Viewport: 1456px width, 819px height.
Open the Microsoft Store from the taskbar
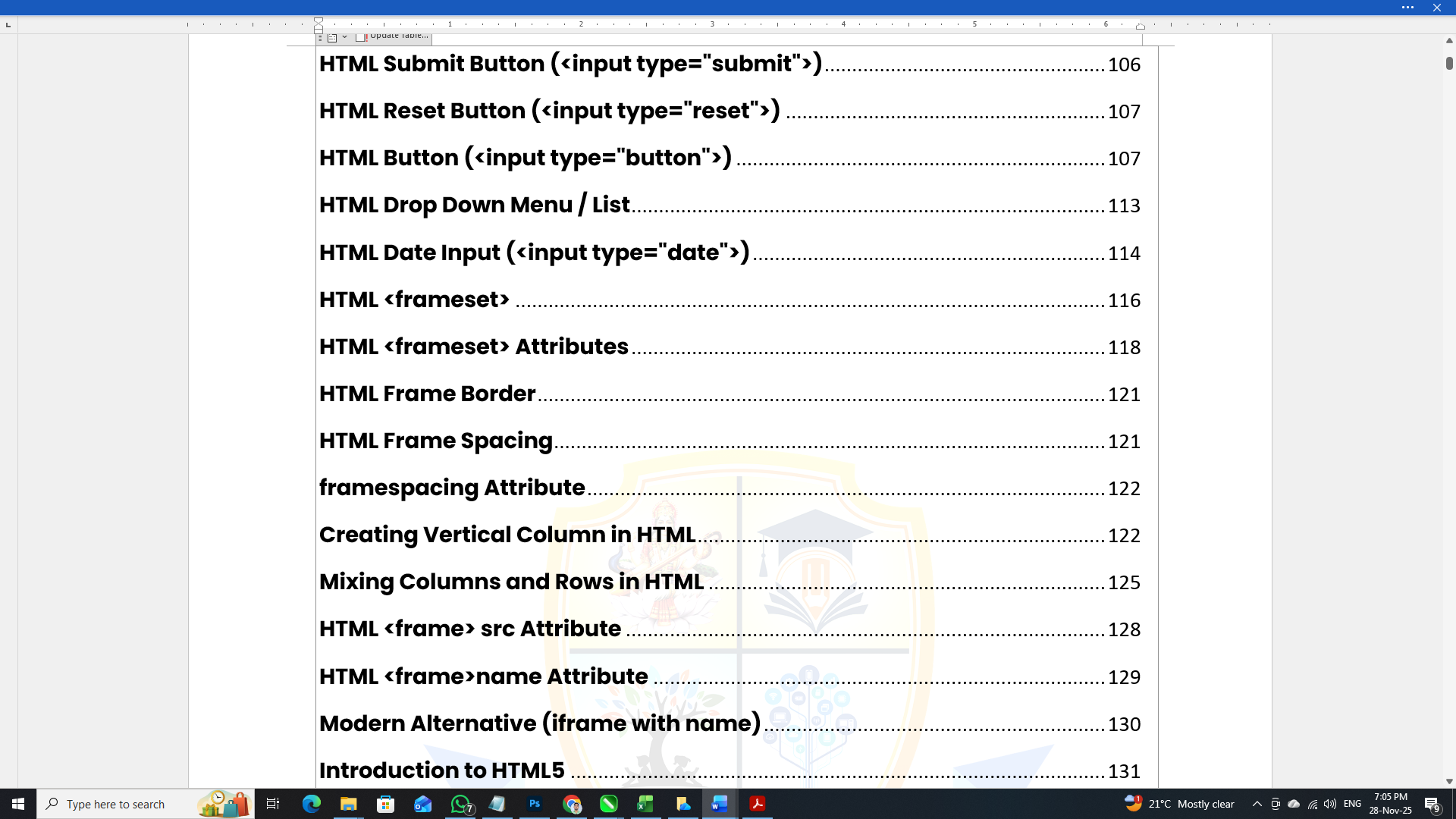pos(386,804)
